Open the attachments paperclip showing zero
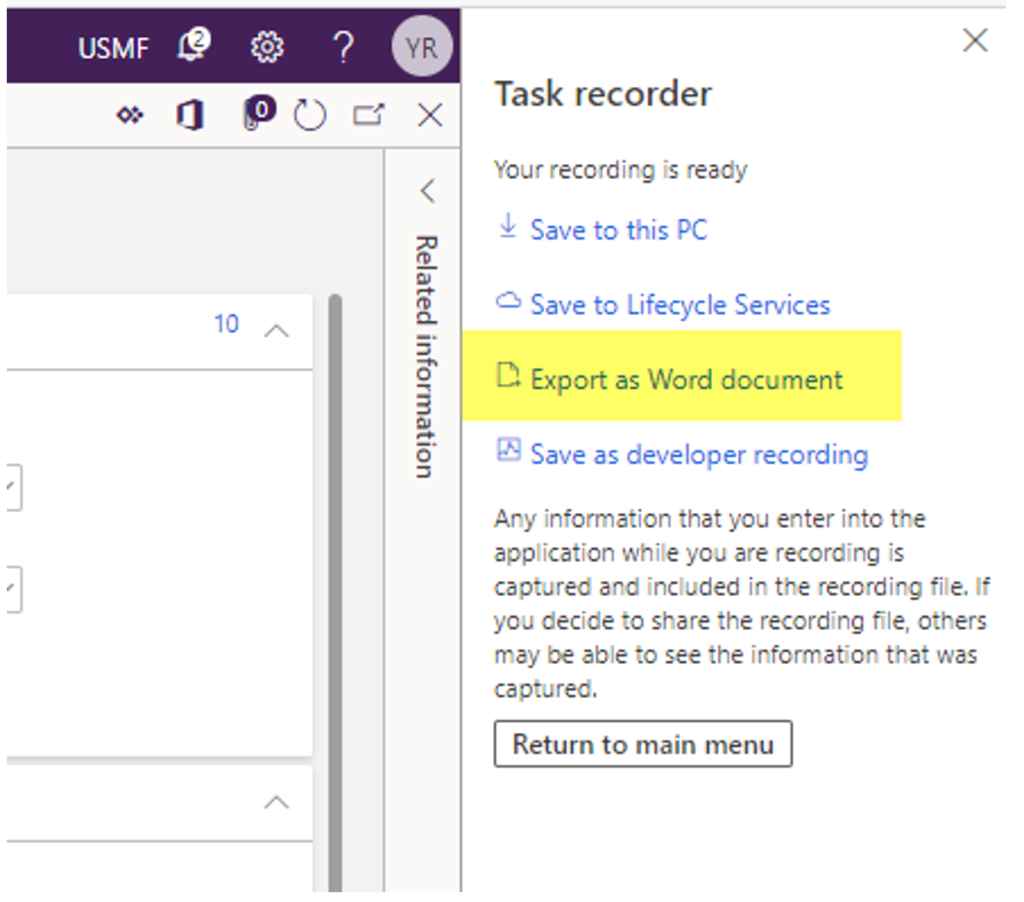The height and width of the screenshot is (902, 1024). (x=258, y=114)
